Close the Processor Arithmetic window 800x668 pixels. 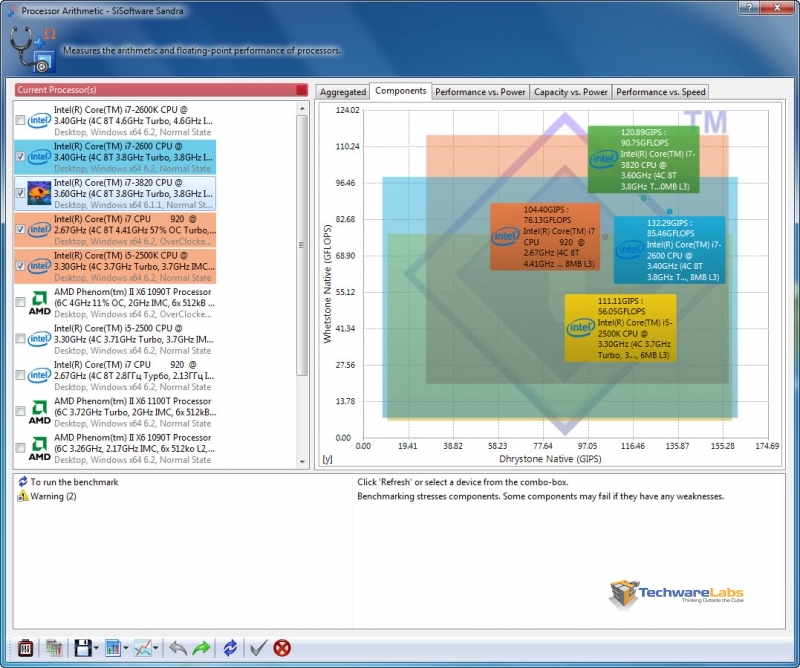[778, 7]
